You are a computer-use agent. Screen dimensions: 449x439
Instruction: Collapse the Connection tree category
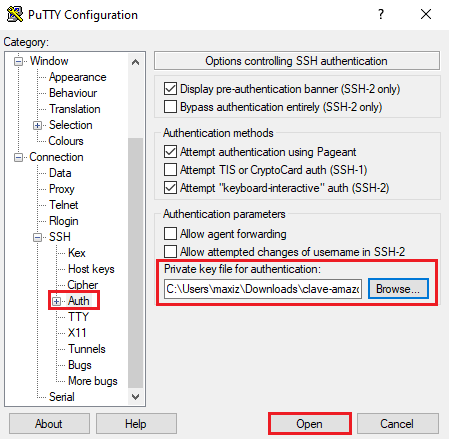[18, 157]
